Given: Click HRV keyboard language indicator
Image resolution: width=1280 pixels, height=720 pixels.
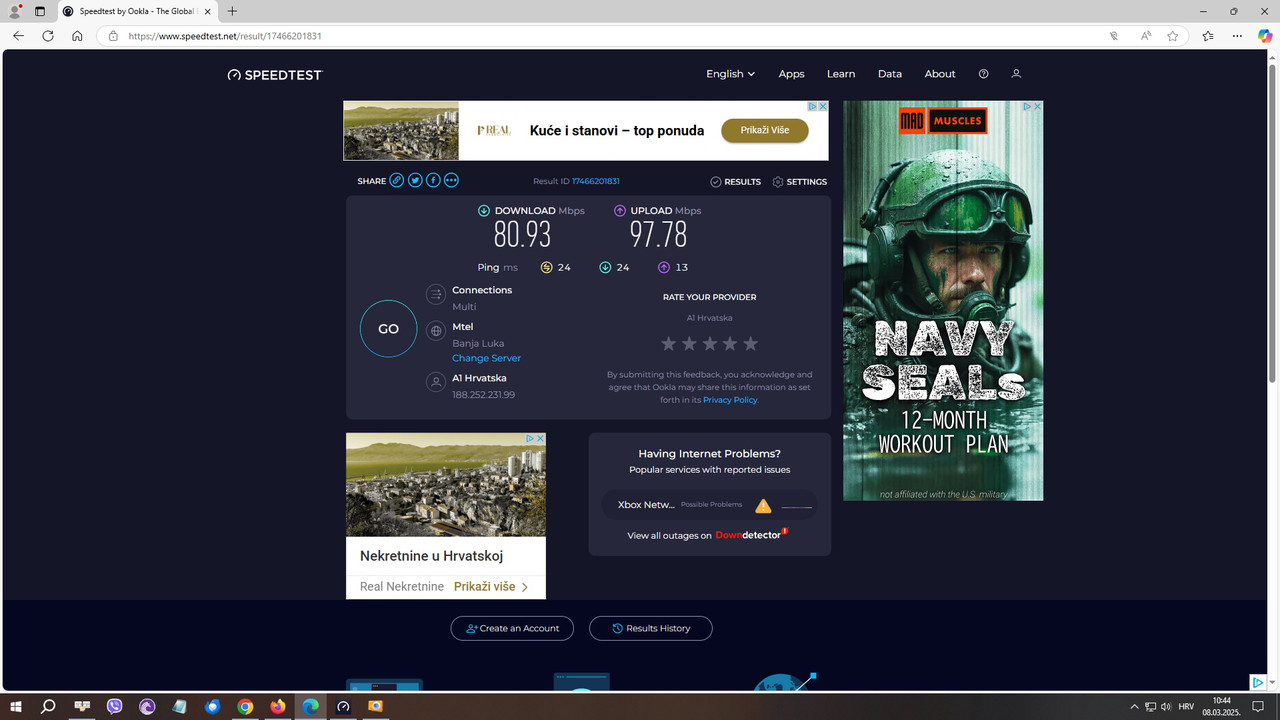Looking at the screenshot, I should [1186, 707].
